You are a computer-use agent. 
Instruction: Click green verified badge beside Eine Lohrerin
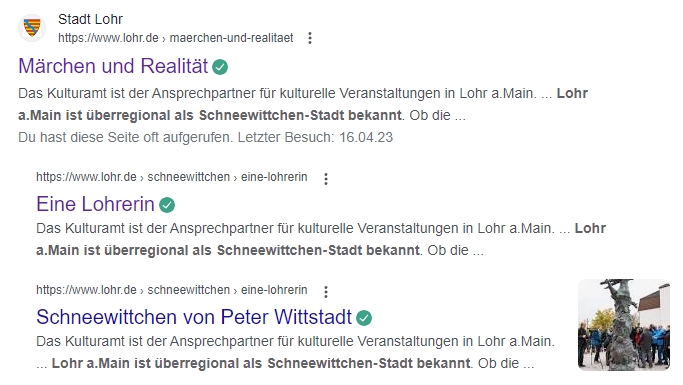167,205
